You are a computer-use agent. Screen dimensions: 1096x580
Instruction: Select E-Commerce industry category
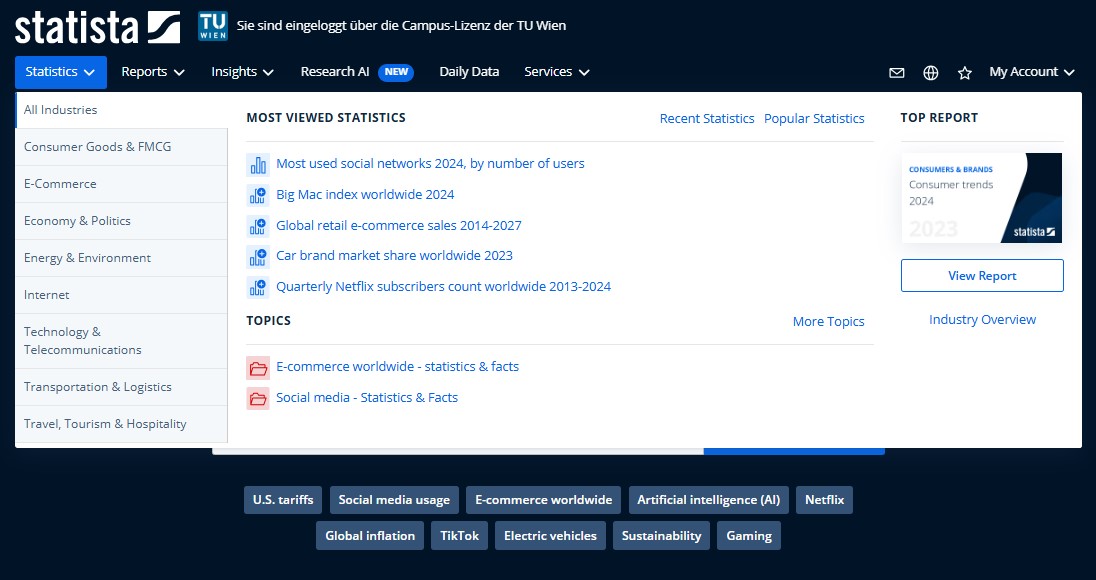point(122,184)
